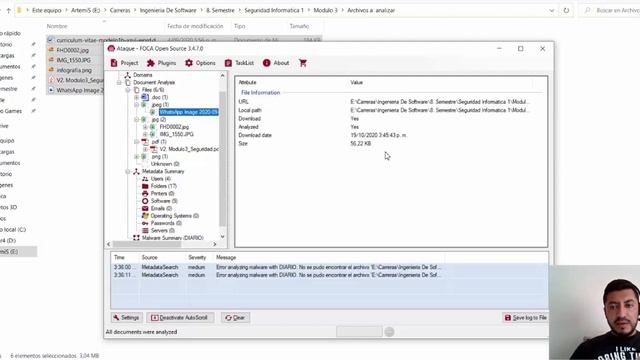The height and width of the screenshot is (360, 640).
Task: Select IMG_1550.JPG in the FOCA tree
Action: (x=176, y=134)
